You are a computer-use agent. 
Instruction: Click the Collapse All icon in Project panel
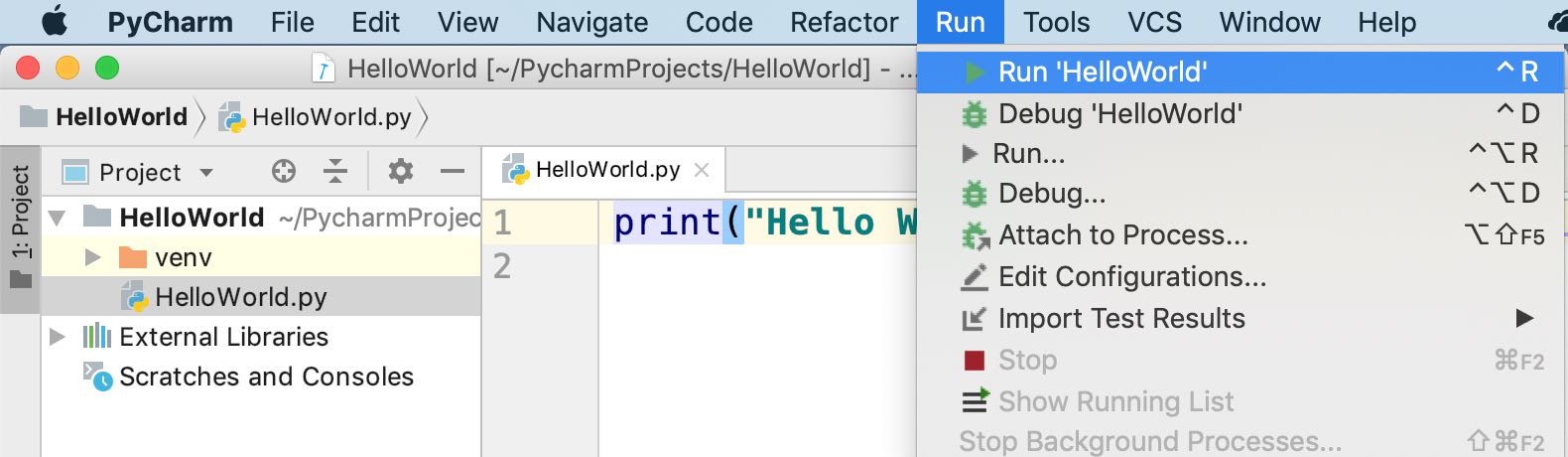[x=335, y=171]
